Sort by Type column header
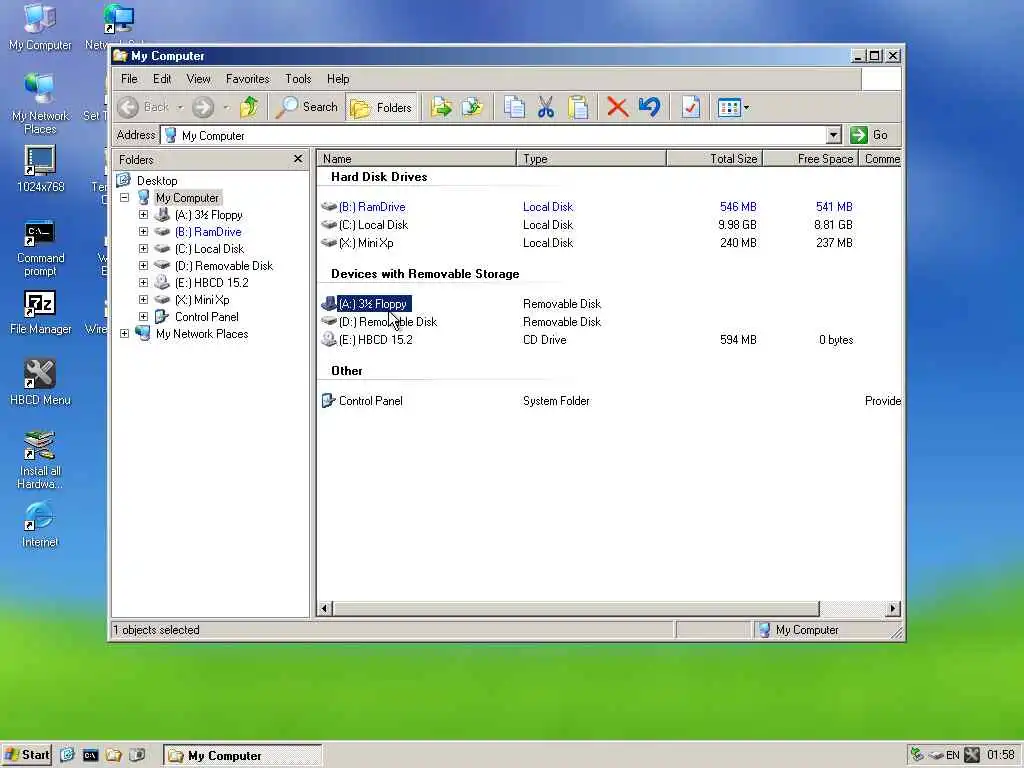The height and width of the screenshot is (768, 1024). tap(592, 159)
